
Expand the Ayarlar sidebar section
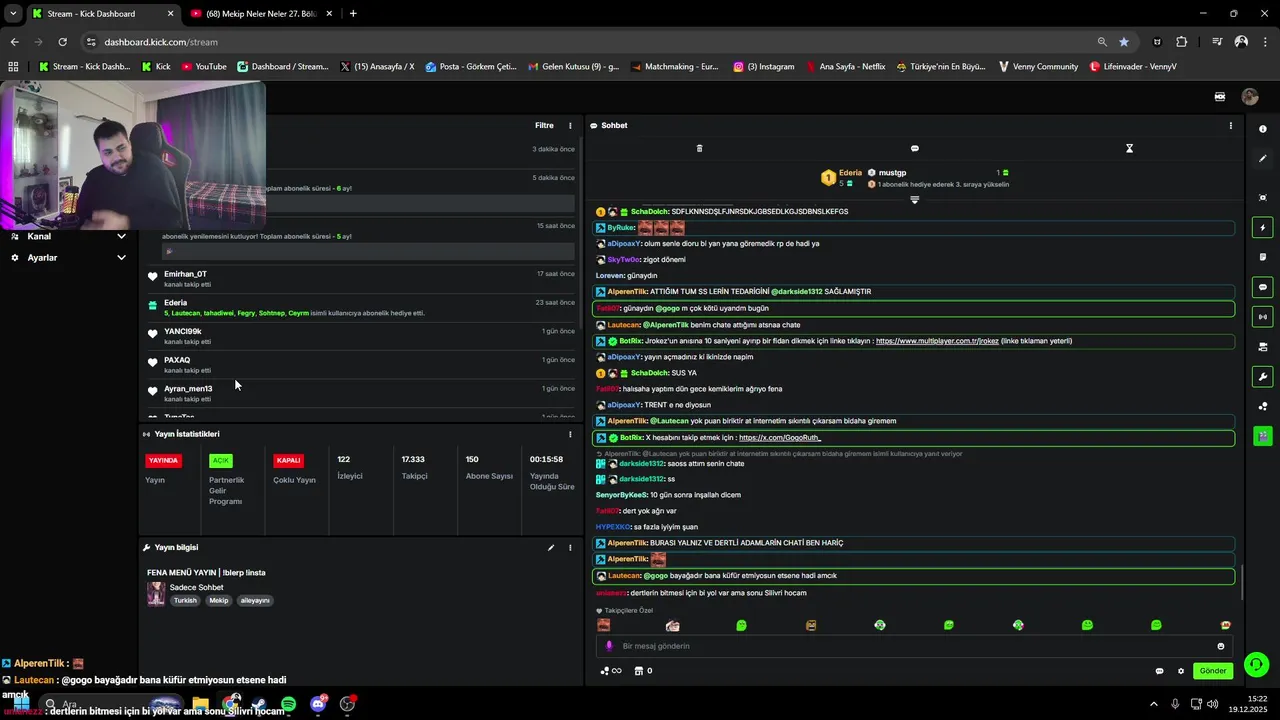pyautogui.click(x=68, y=258)
